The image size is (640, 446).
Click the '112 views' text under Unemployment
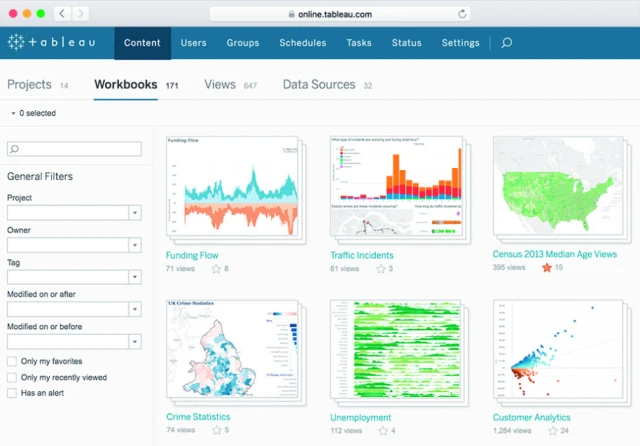[x=346, y=430]
